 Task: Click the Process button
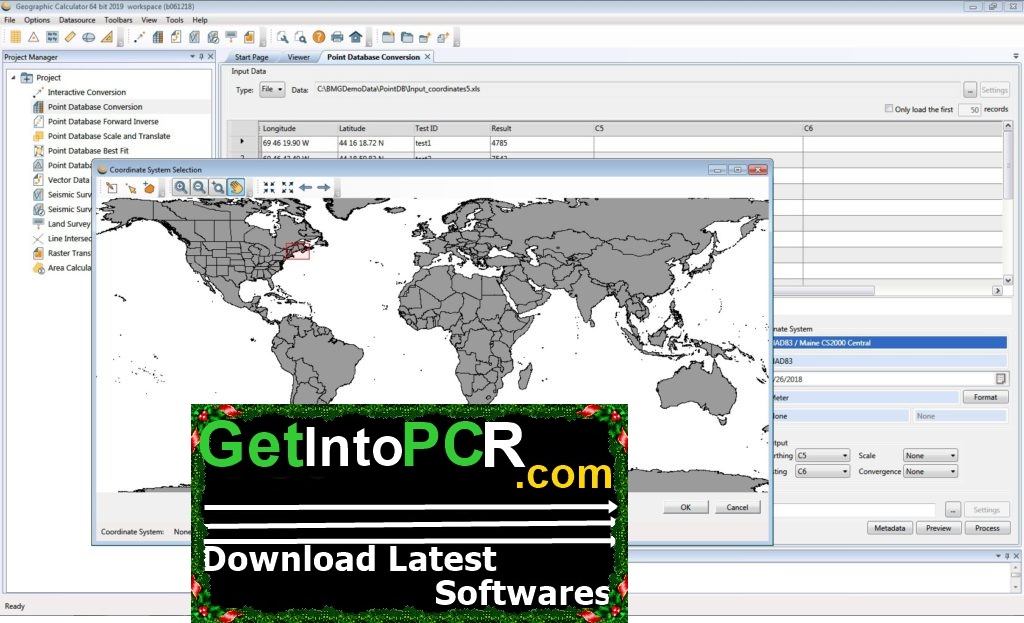(987, 527)
